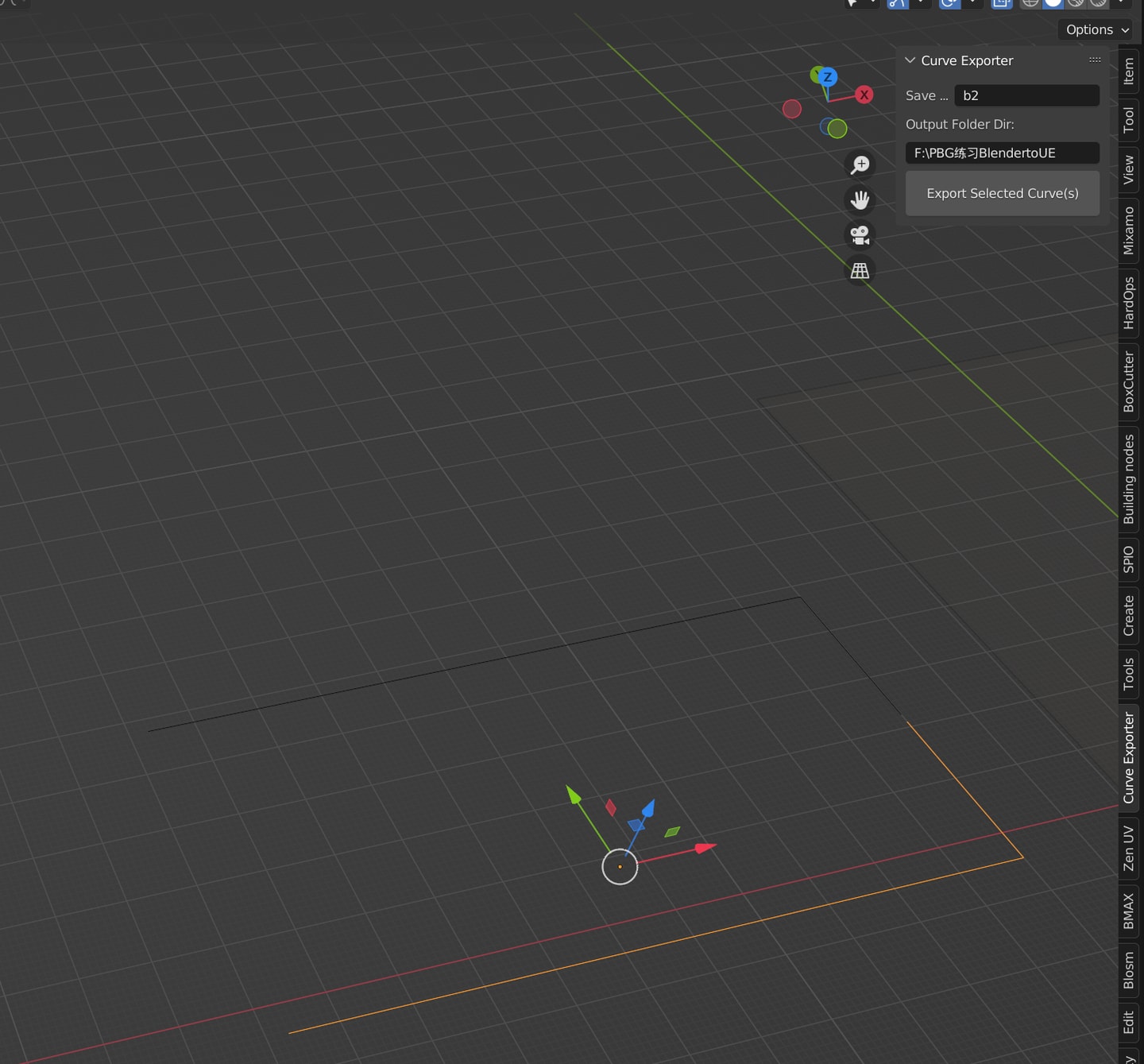Open the SPIO sidebar tab

click(1128, 559)
